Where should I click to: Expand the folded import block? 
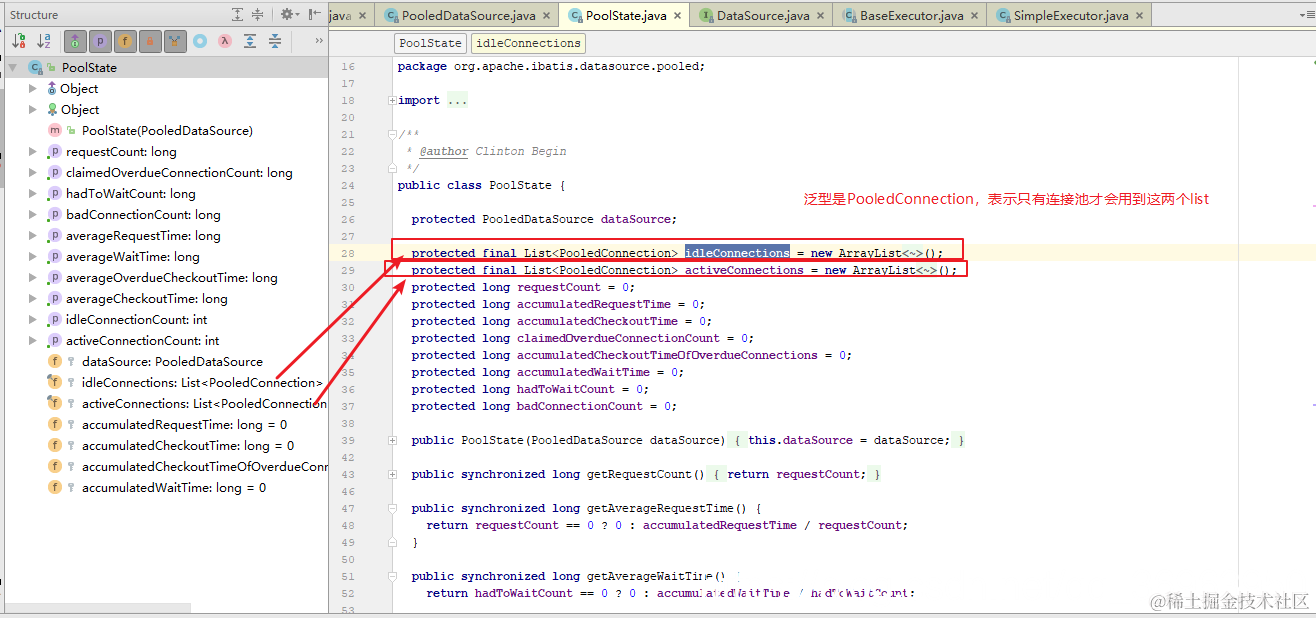tap(391, 100)
